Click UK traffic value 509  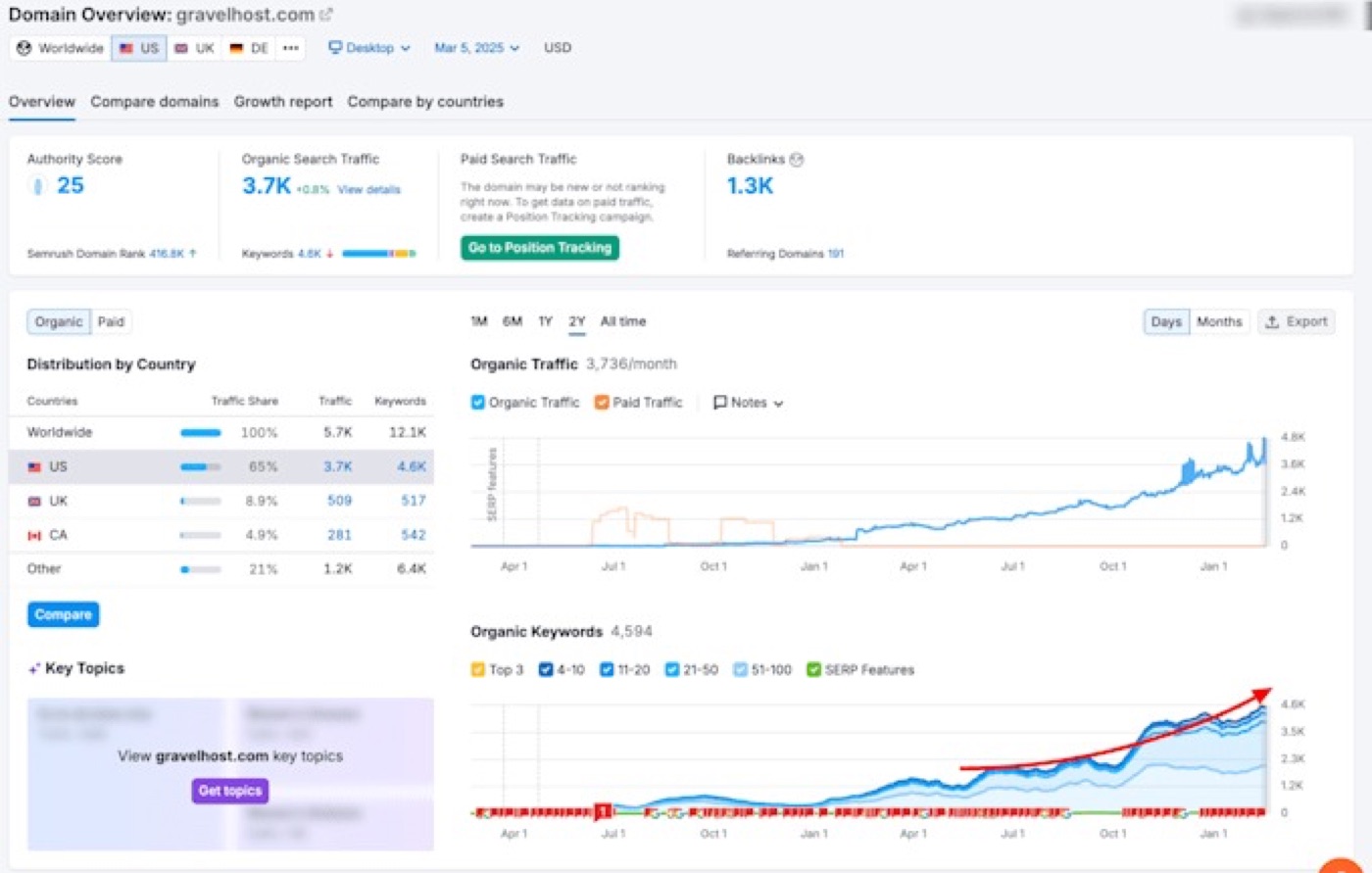[x=340, y=501]
